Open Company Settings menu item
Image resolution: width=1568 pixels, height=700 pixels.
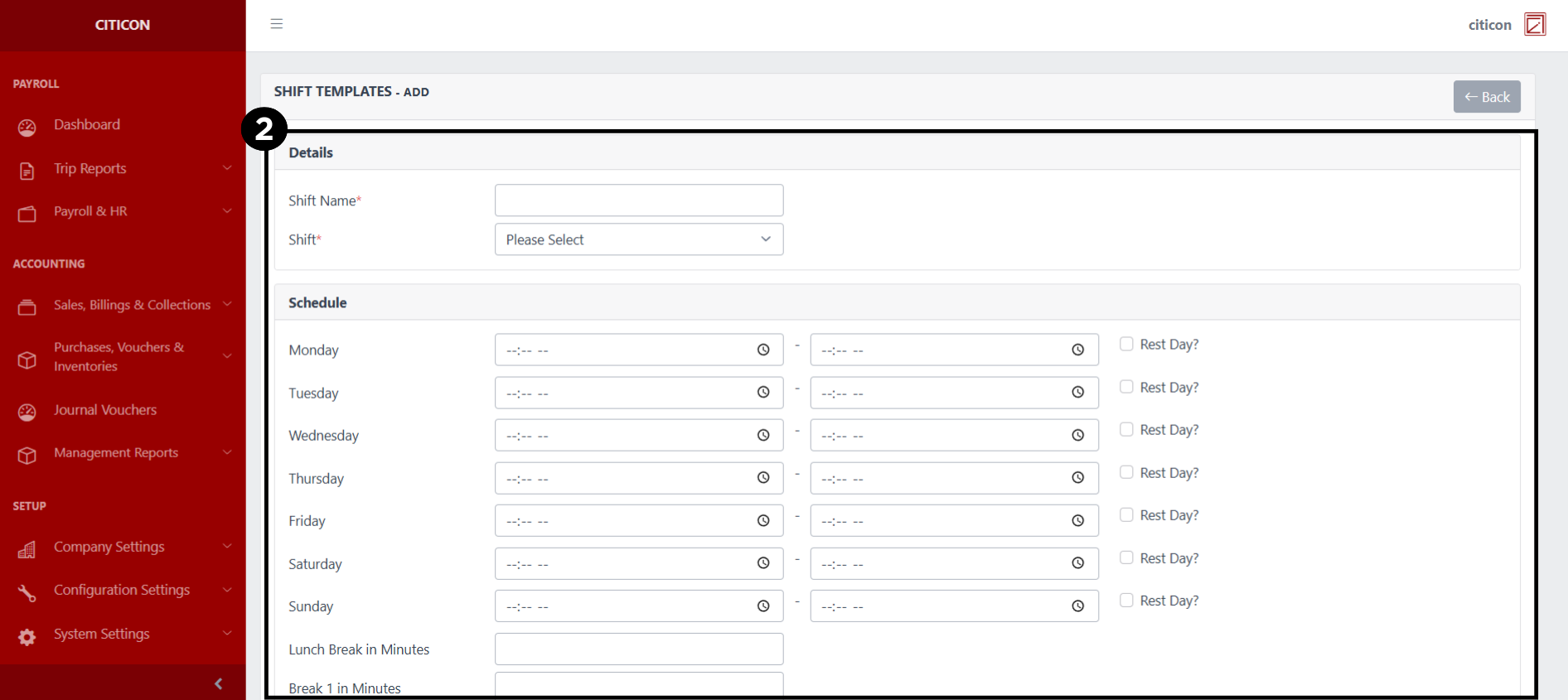[109, 547]
